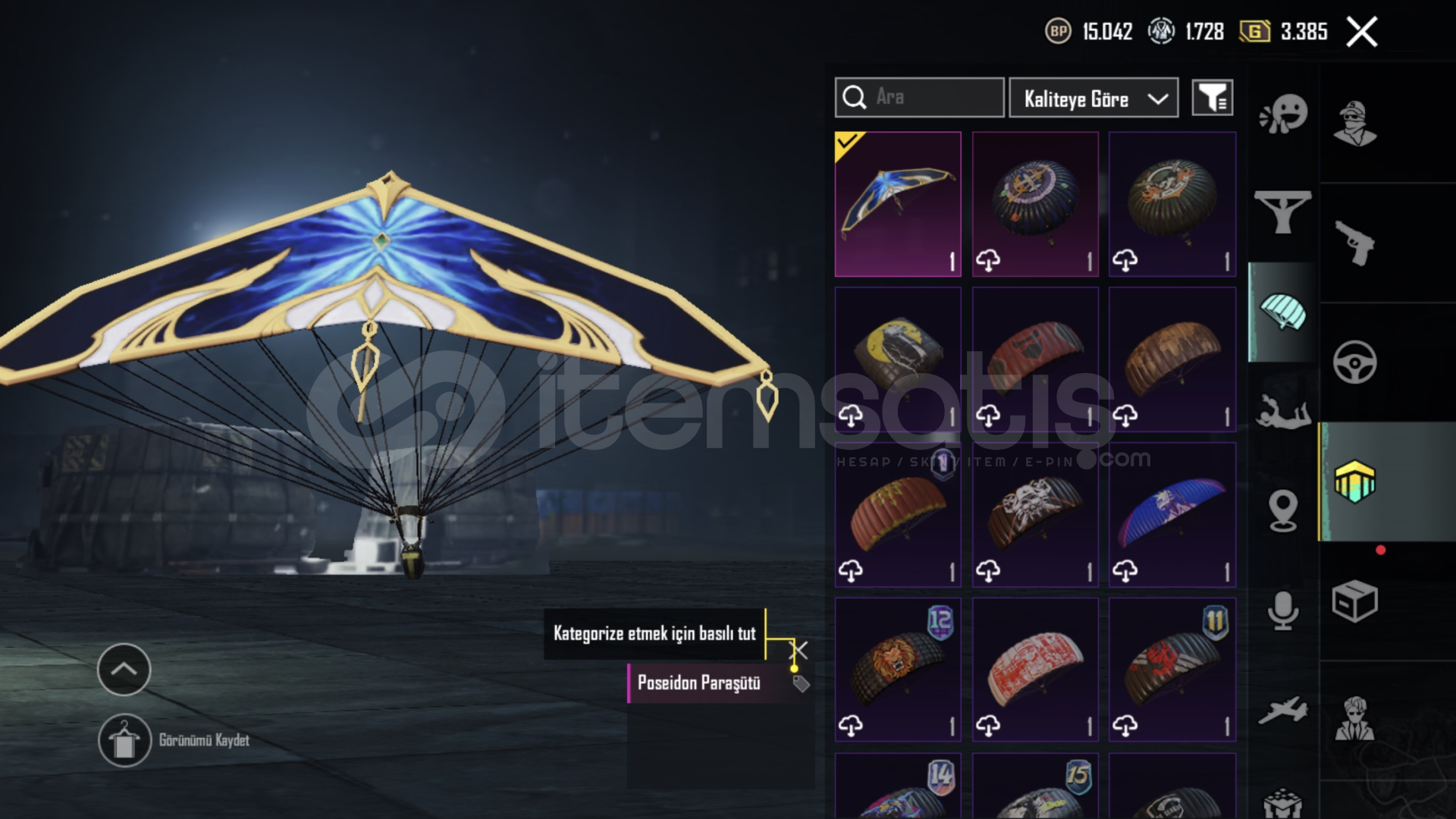
Task: Select the lion parachute numbered 12
Action: coord(898,670)
